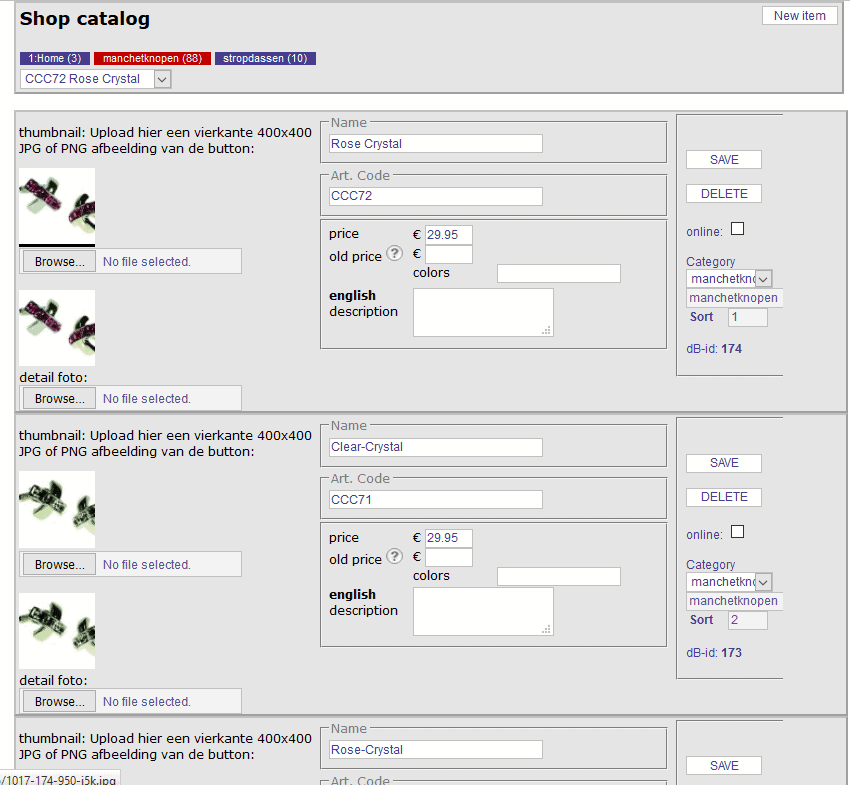Click the Rose Crystal thumbnail image

click(x=57, y=207)
